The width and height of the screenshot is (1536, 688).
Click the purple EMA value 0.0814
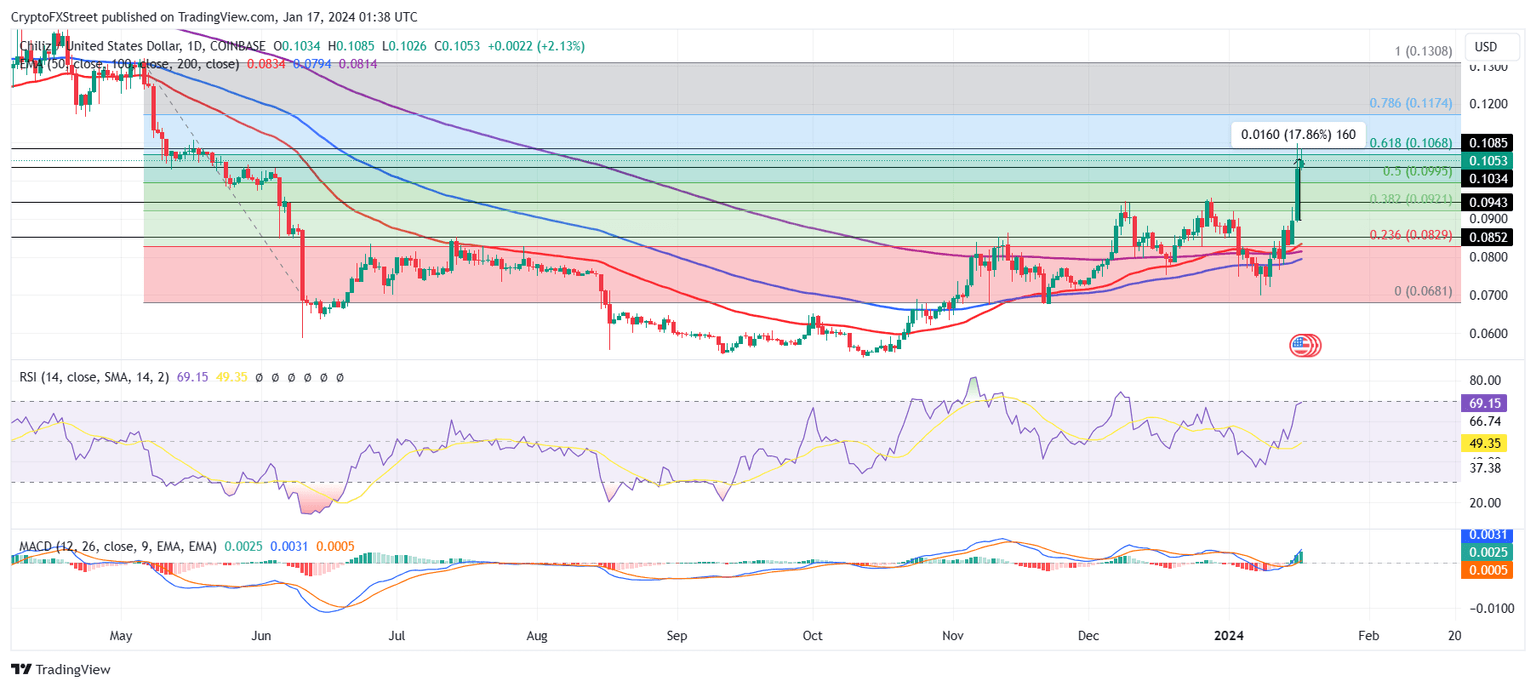tap(358, 64)
